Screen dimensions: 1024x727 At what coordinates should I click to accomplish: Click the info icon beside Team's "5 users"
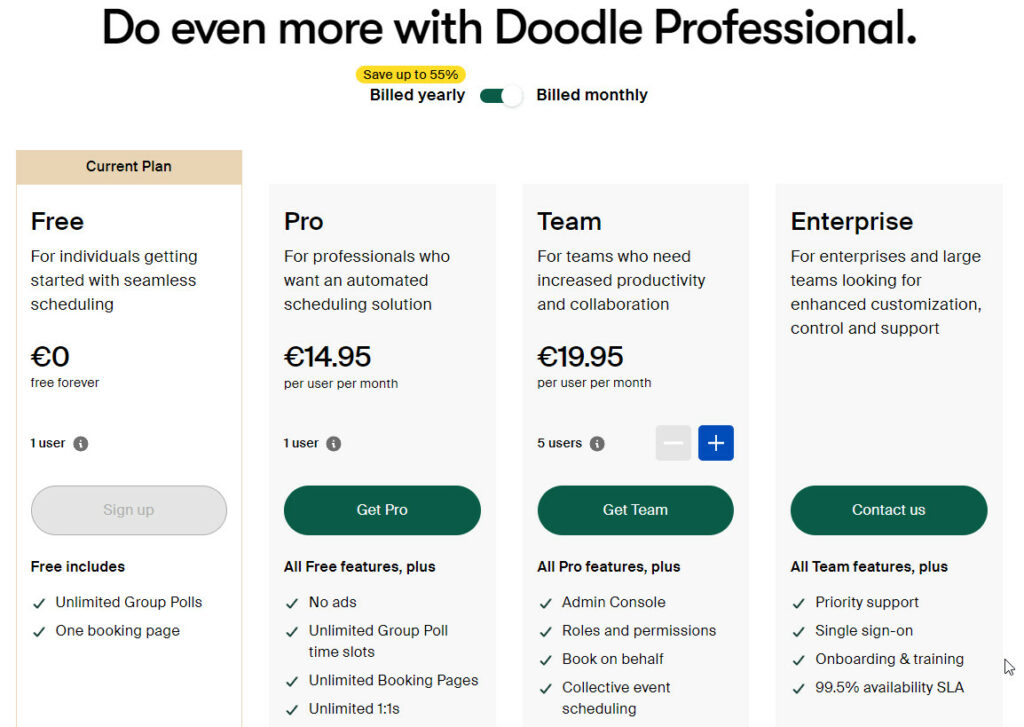click(597, 443)
